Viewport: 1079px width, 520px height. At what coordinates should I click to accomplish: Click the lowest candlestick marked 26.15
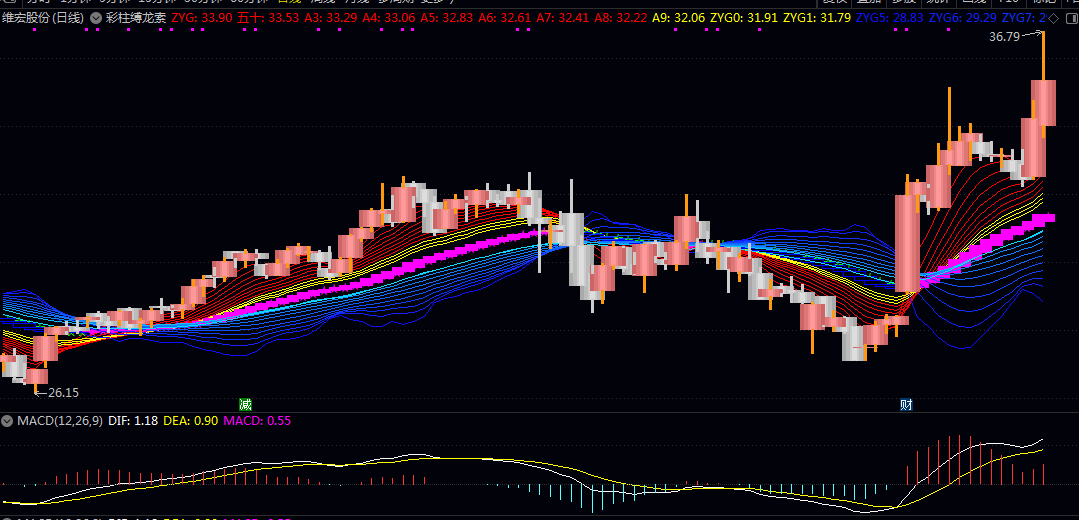coord(36,376)
